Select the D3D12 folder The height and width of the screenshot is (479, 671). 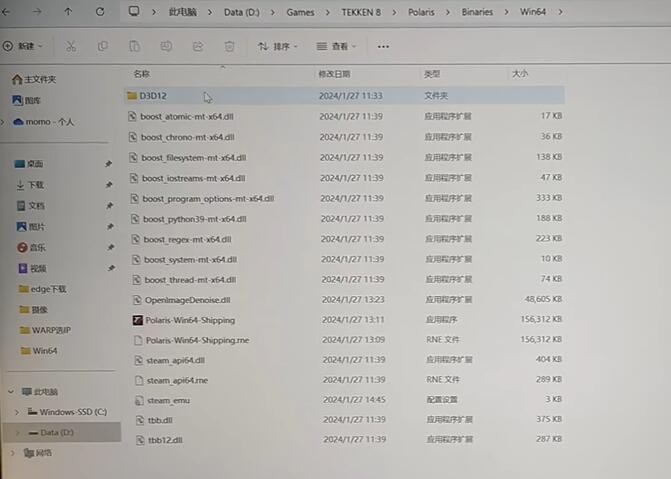(x=344, y=95)
